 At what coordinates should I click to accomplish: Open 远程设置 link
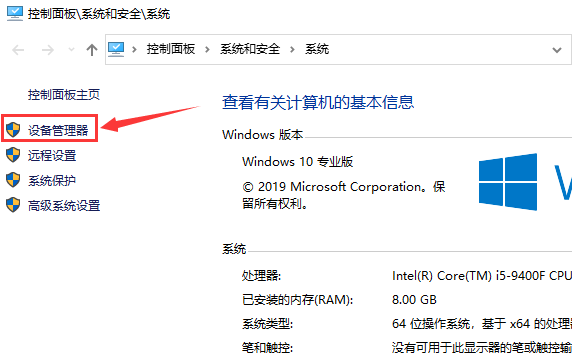coord(52,155)
